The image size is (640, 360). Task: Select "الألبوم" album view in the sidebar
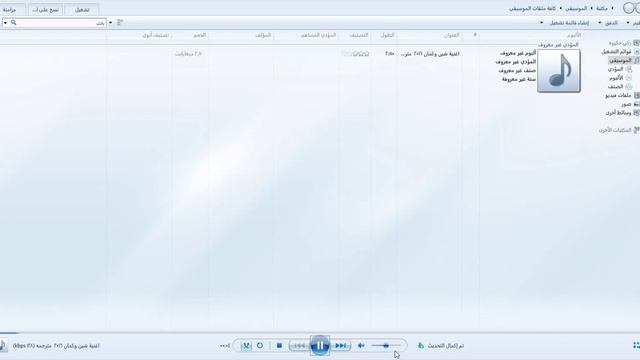click(616, 78)
